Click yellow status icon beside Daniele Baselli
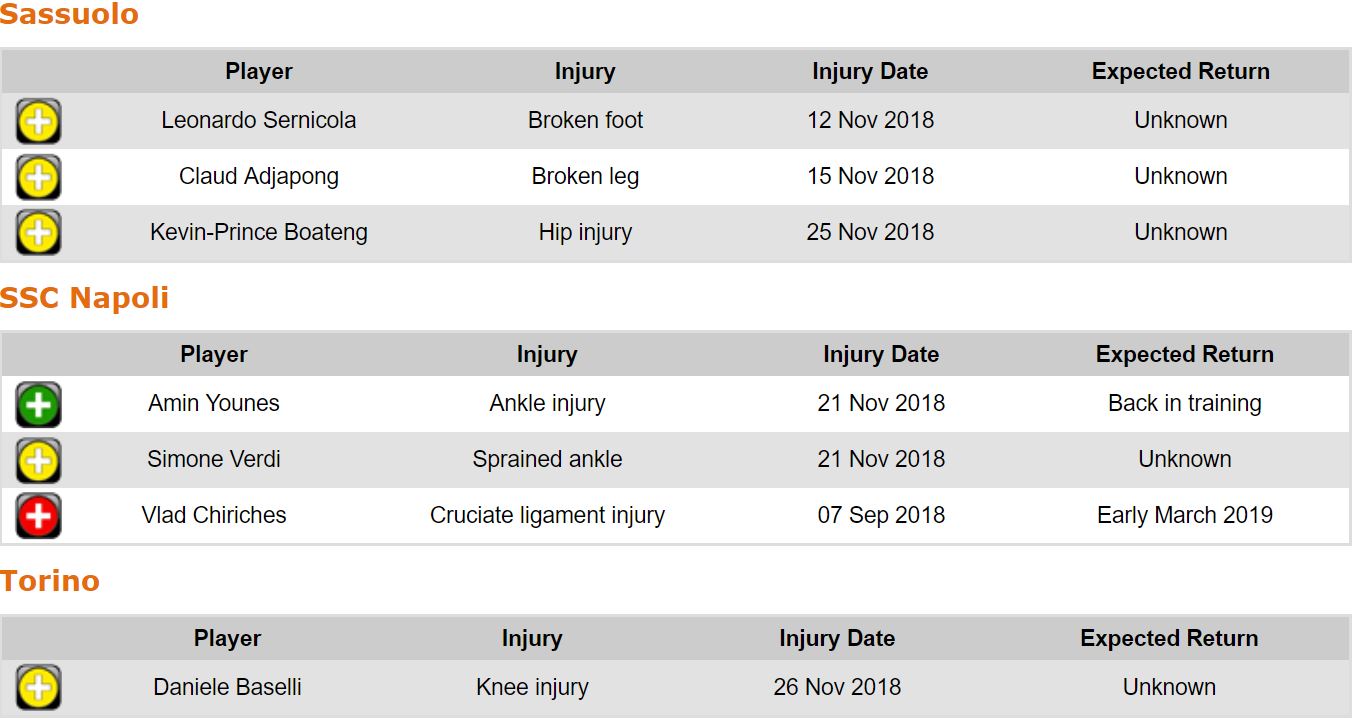Screen dimensions: 1354x719 [38, 688]
